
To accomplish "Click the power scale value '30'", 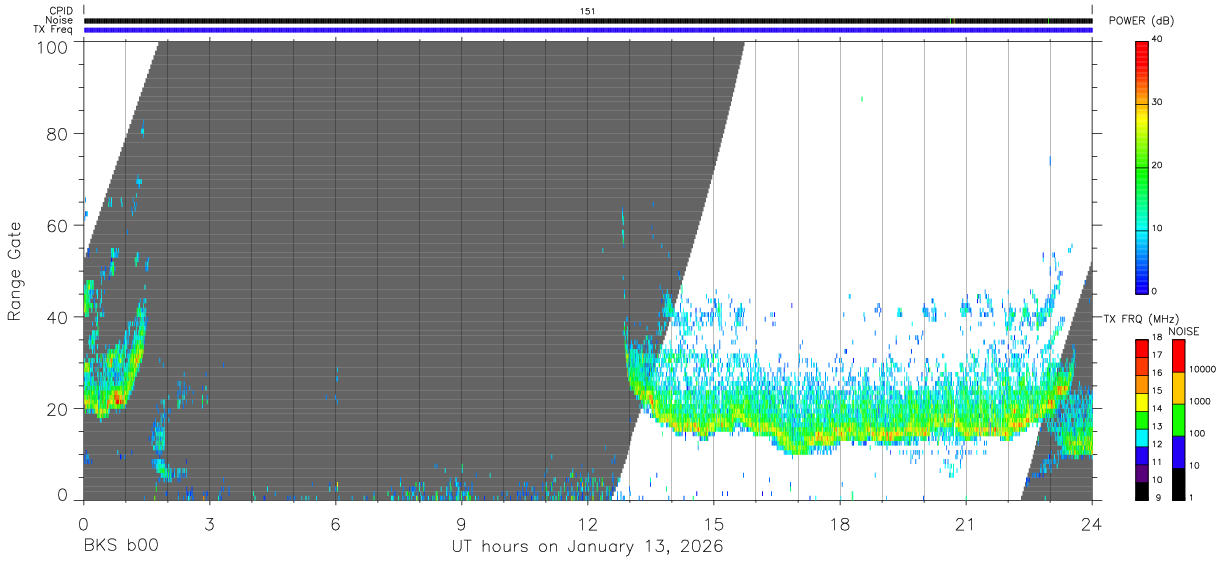I will [1157, 103].
